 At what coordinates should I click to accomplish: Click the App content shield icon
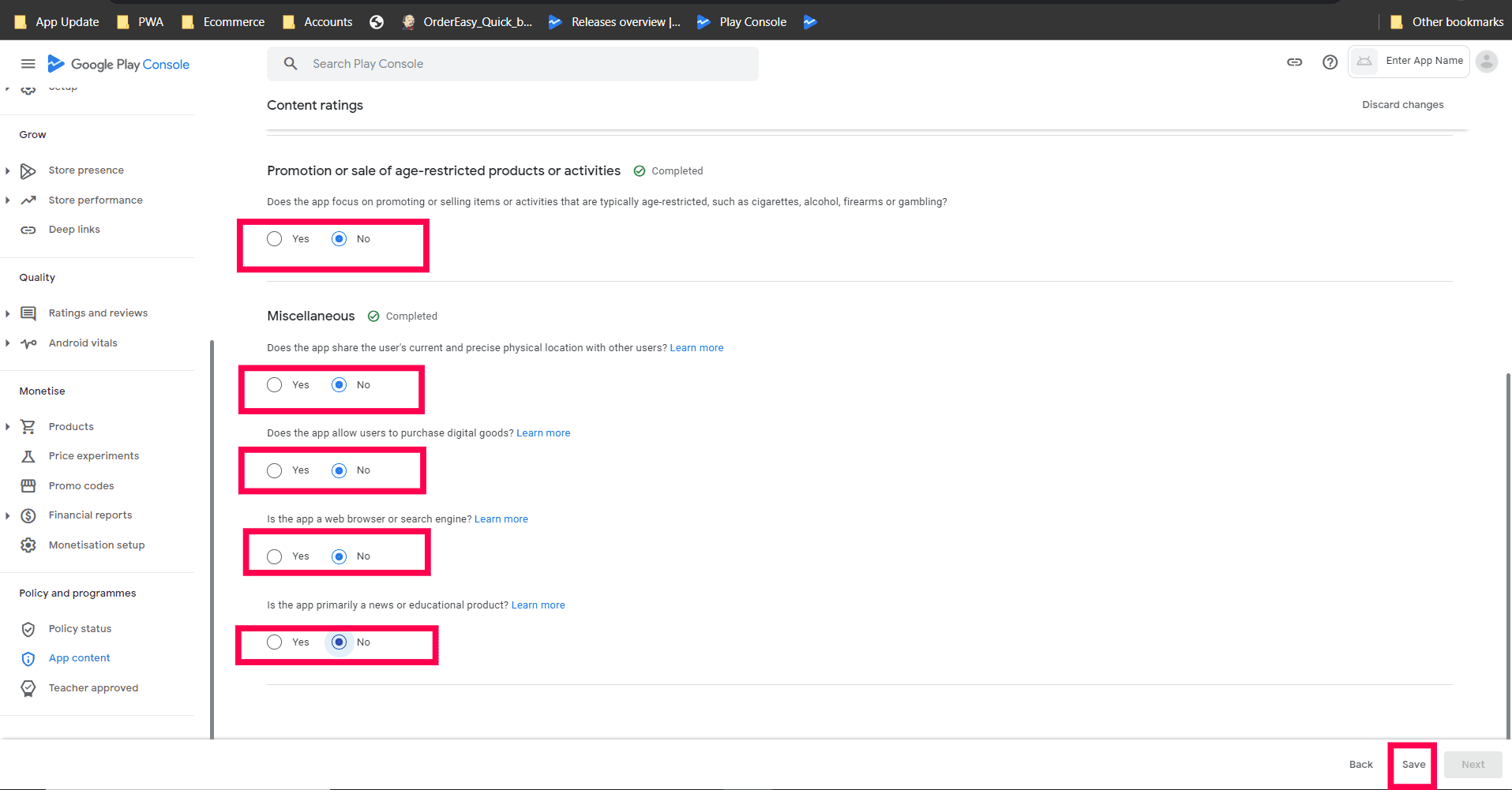28,658
